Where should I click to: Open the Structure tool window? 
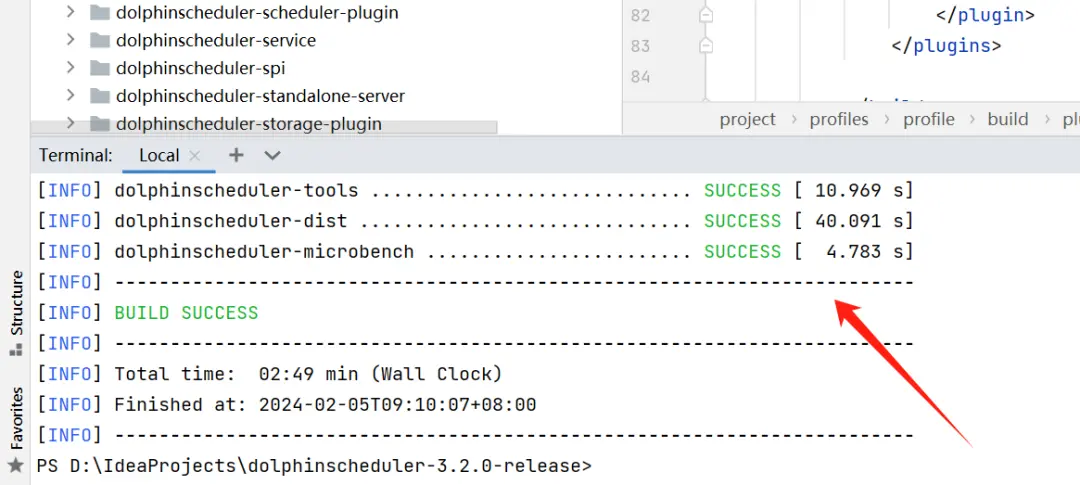pyautogui.click(x=16, y=302)
